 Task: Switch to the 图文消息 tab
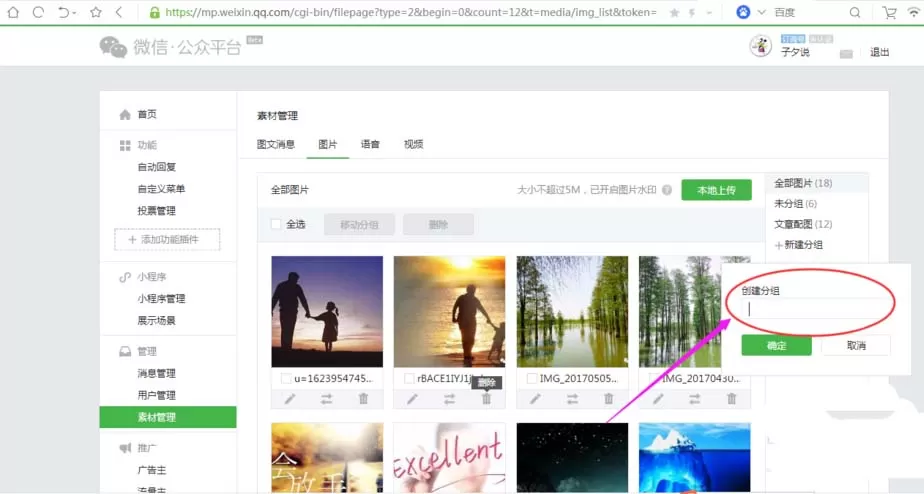276,144
